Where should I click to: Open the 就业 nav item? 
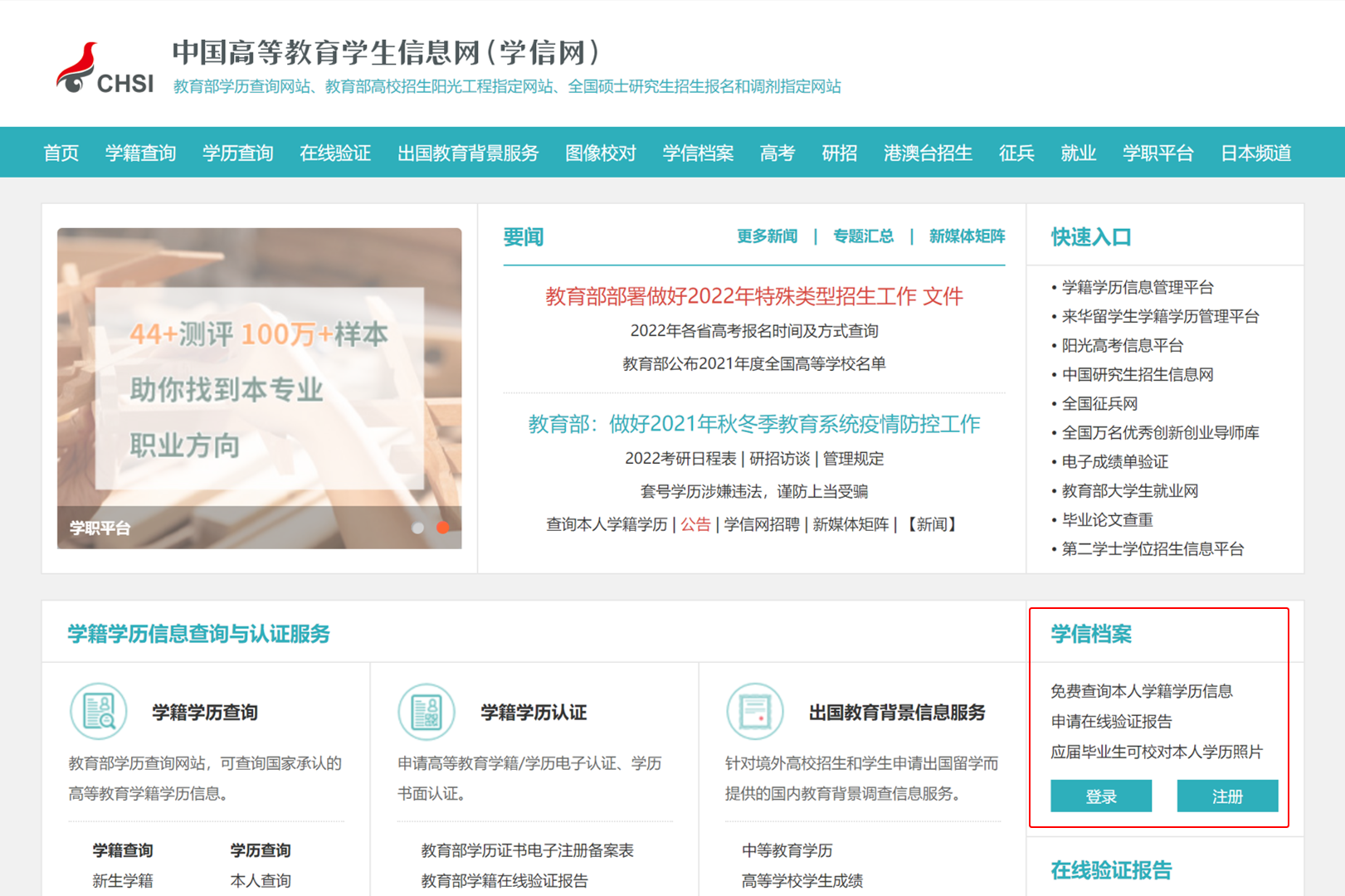[x=1079, y=153]
